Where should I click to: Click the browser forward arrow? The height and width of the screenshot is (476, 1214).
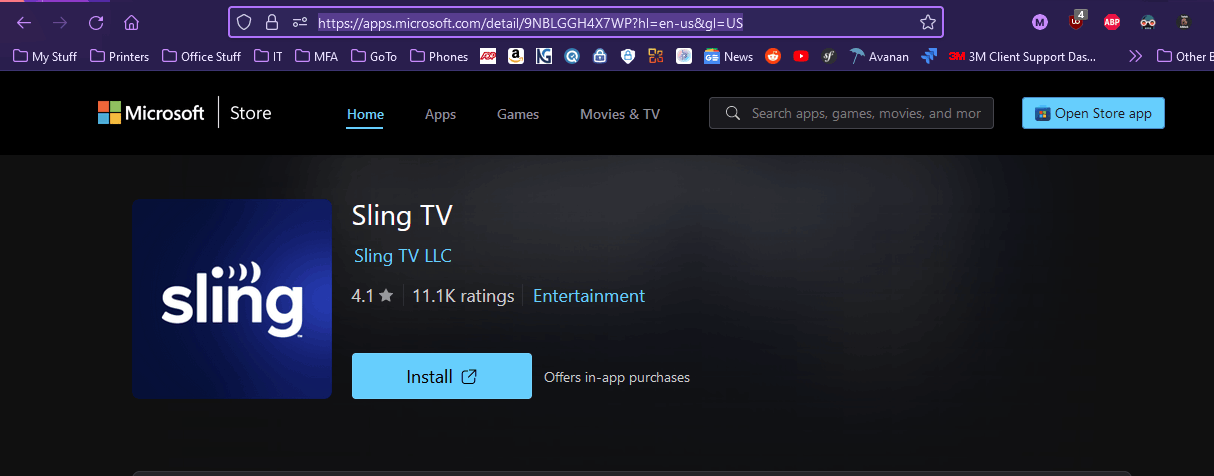[60, 22]
